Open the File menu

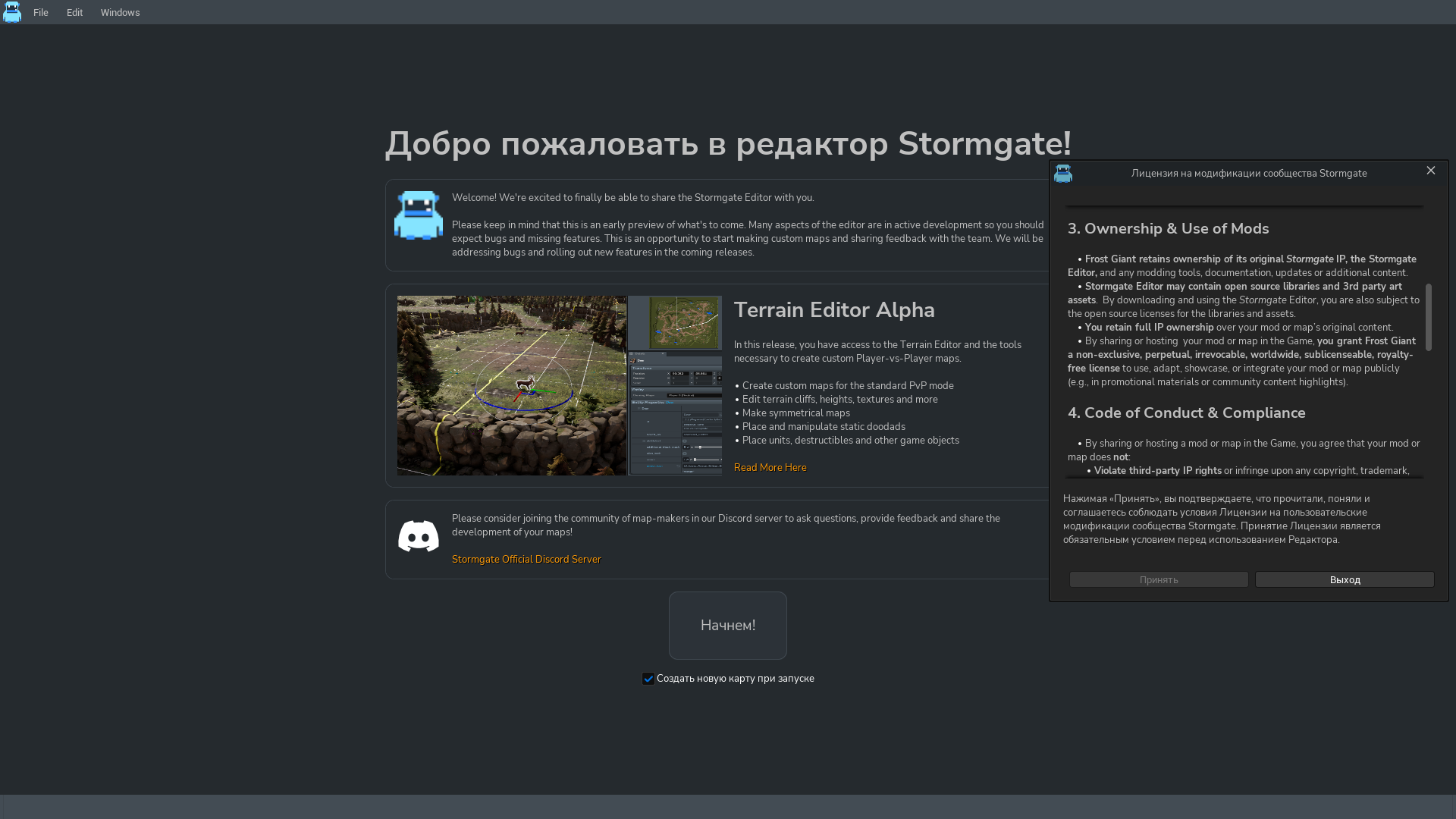(41, 13)
